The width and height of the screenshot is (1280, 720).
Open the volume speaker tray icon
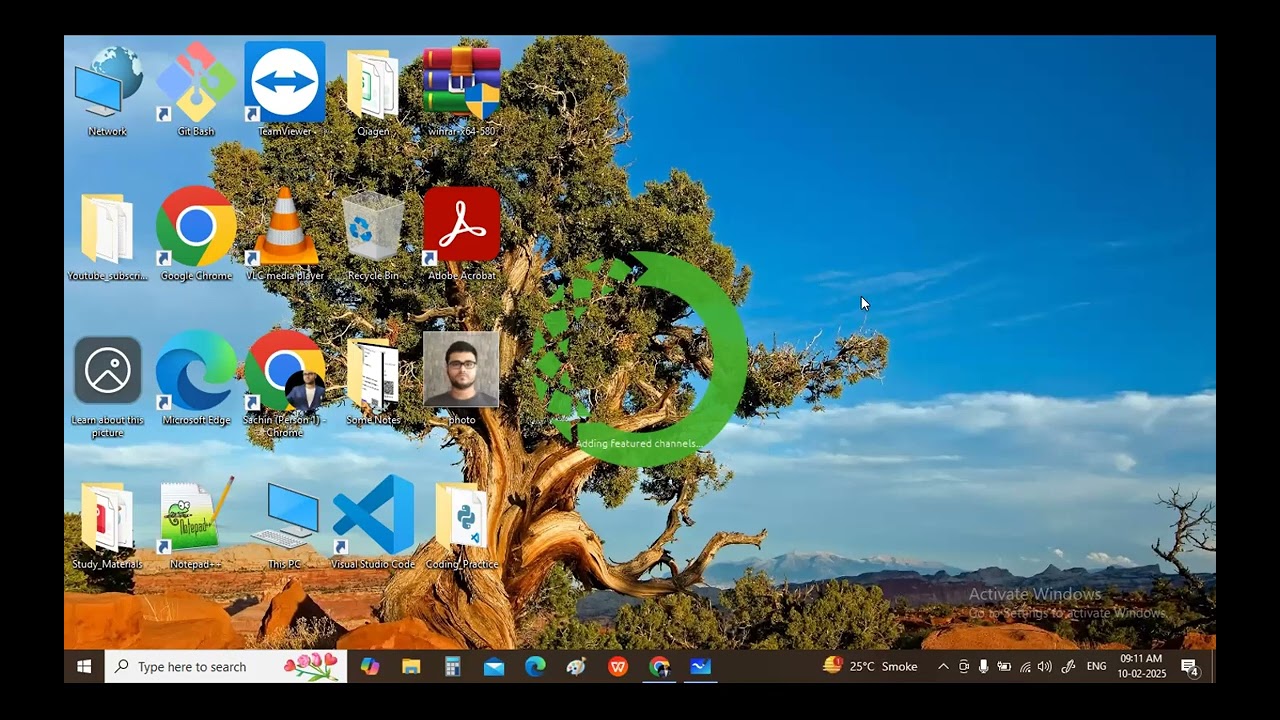(1045, 666)
